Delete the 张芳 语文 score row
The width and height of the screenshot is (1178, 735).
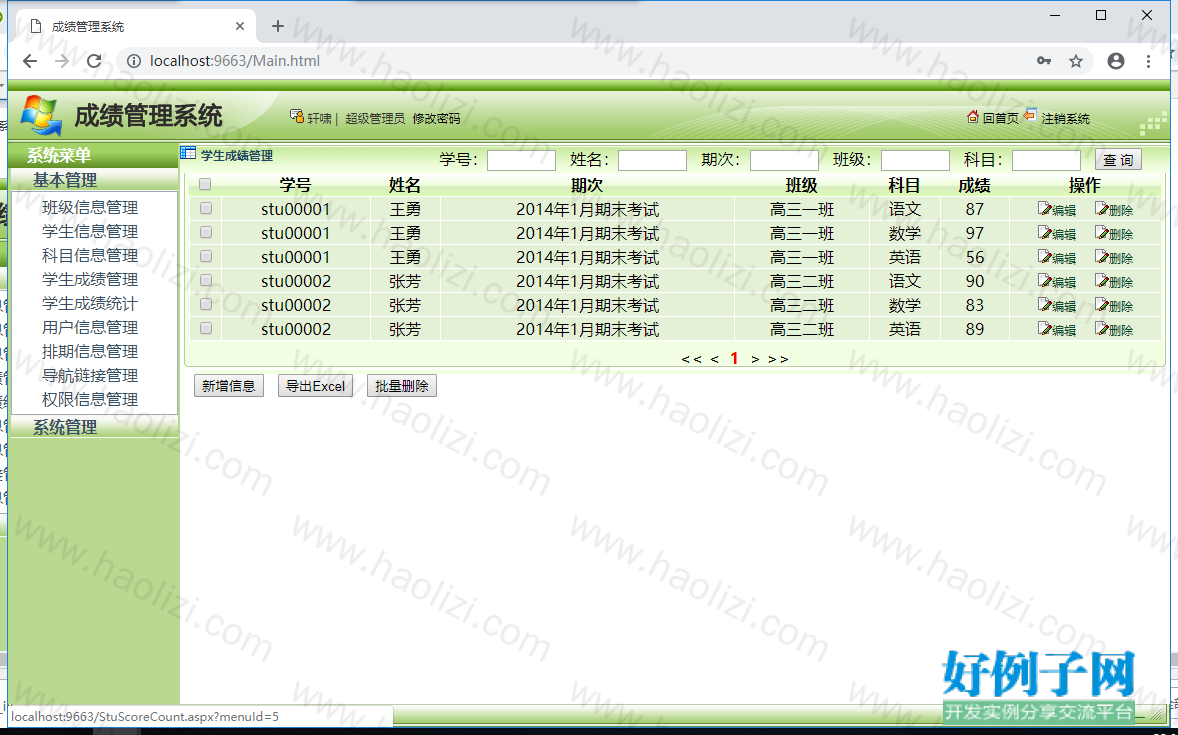tap(1113, 282)
